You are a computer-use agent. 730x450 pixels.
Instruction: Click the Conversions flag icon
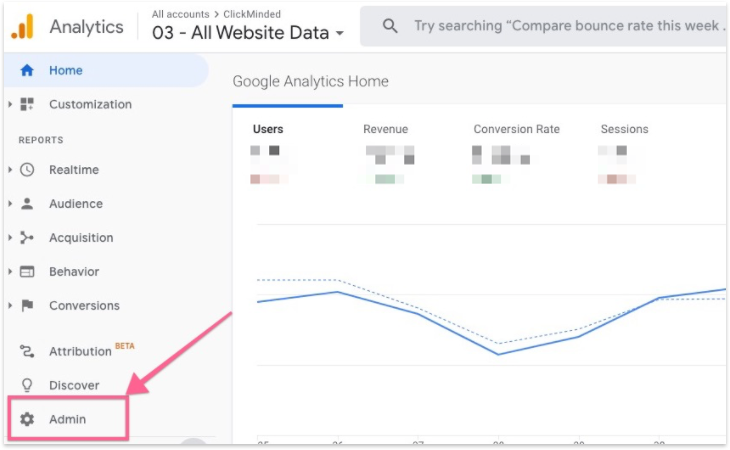[x=27, y=306]
